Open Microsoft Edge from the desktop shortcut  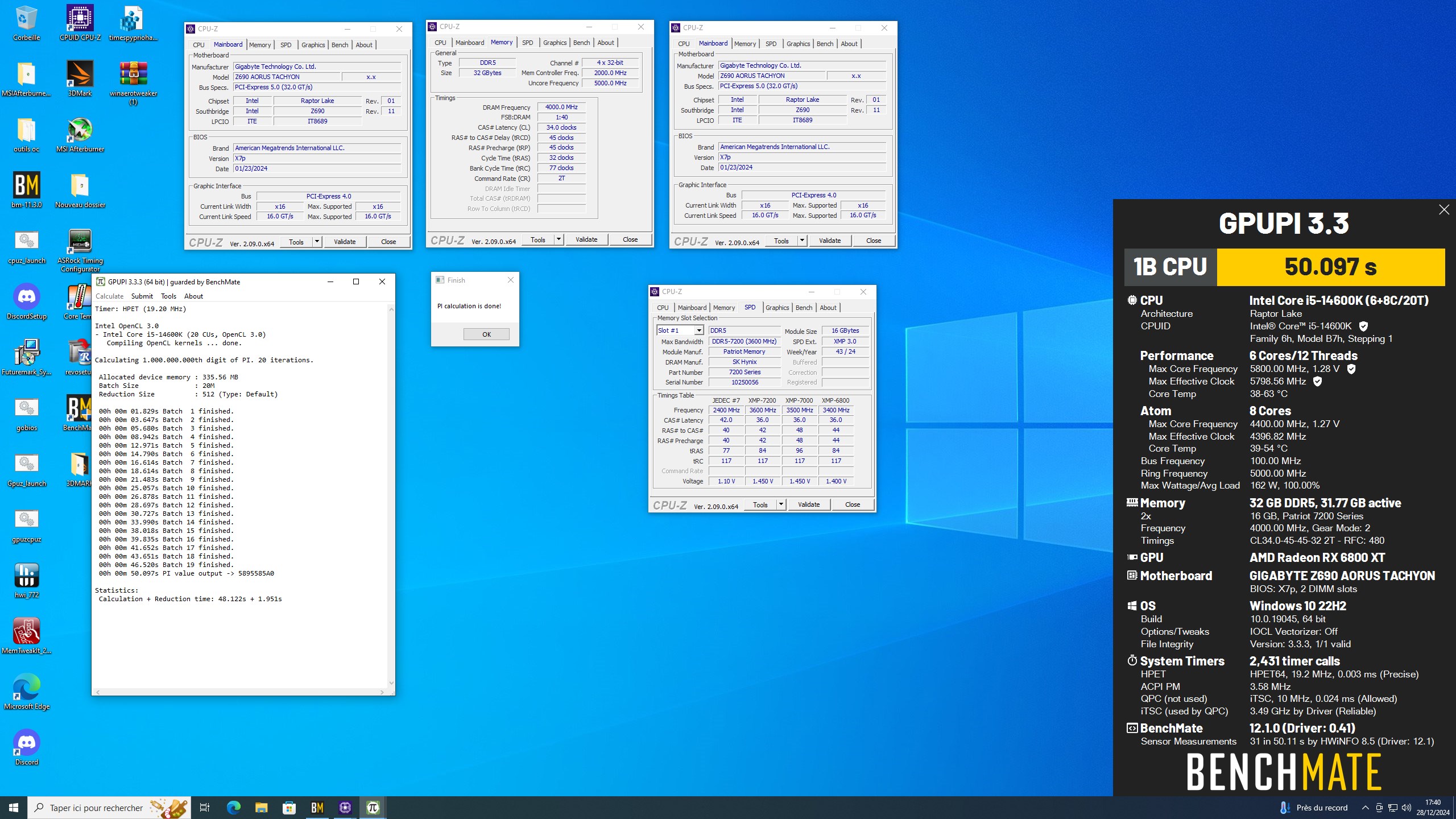click(26, 692)
